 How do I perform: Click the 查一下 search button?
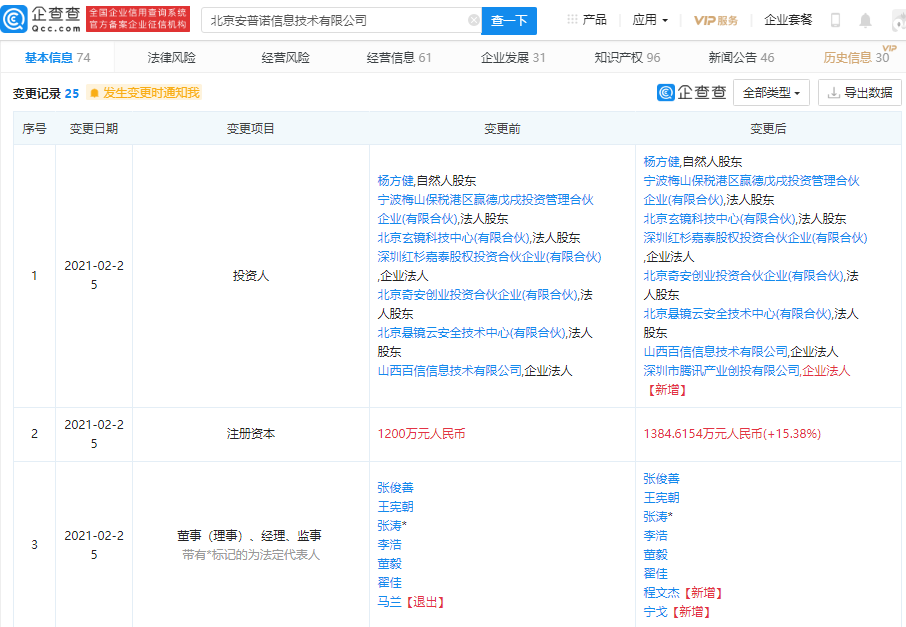[509, 21]
